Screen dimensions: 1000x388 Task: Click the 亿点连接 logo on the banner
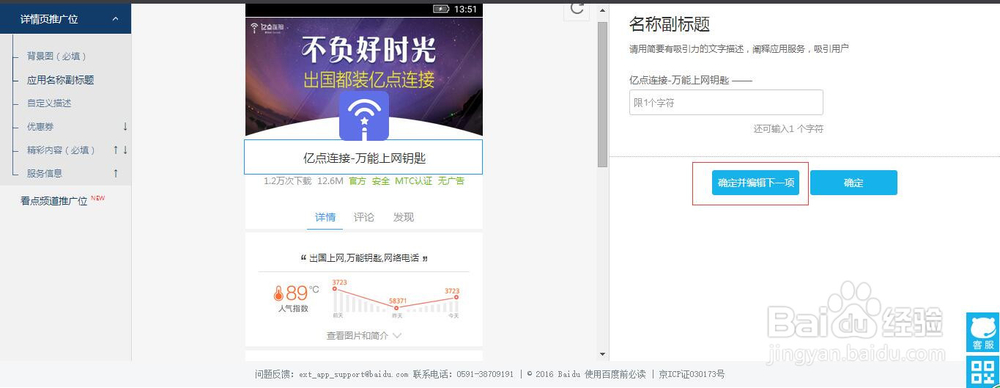[x=267, y=28]
